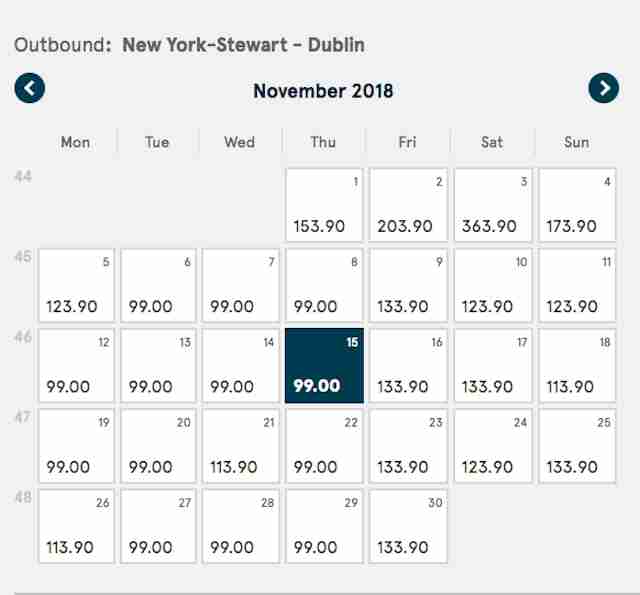Go to previous month with left arrow
Screen dimensions: 640x595
pos(30,88)
